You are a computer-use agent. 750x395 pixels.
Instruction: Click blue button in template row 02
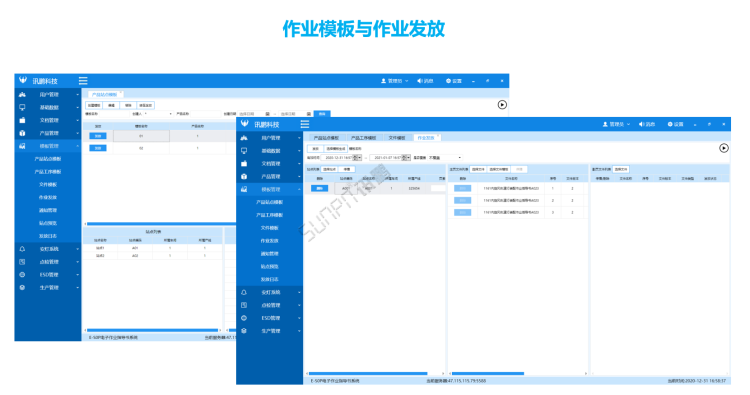[x=98, y=148]
